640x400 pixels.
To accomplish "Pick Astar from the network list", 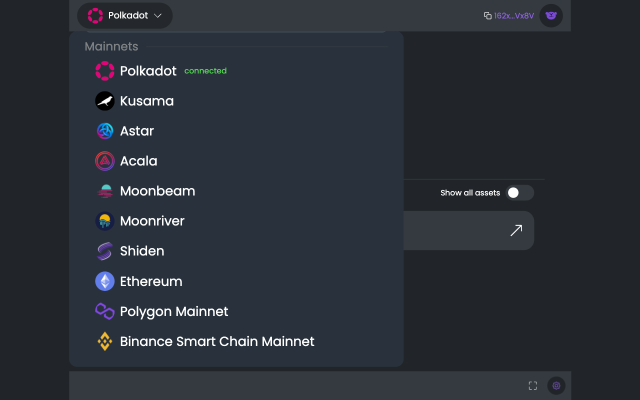I will [x=137, y=131].
